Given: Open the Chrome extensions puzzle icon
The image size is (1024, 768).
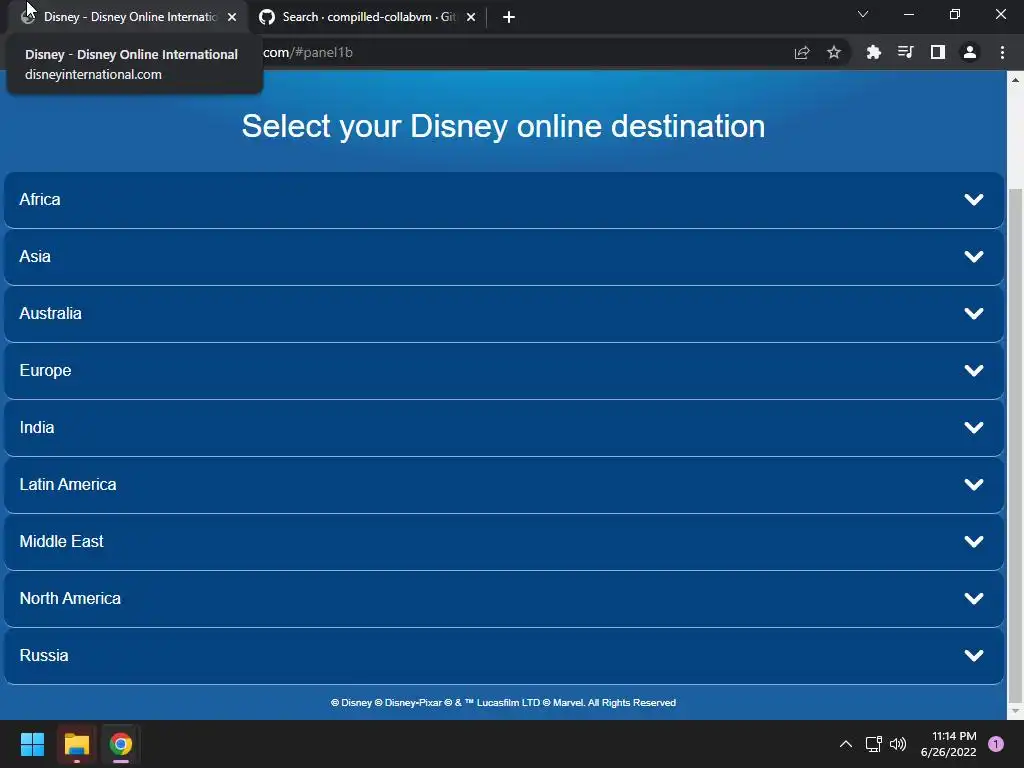Looking at the screenshot, I should (x=873, y=52).
